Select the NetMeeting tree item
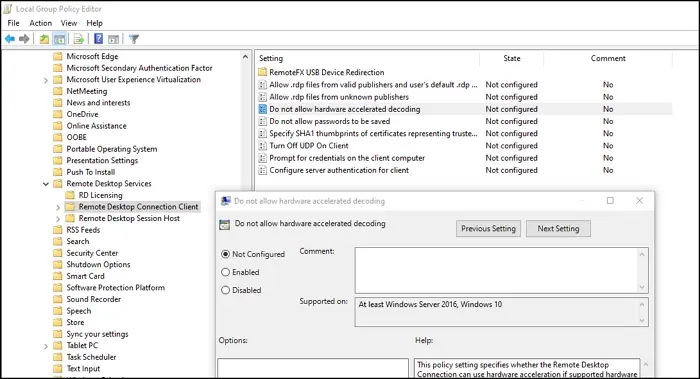 [x=87, y=91]
